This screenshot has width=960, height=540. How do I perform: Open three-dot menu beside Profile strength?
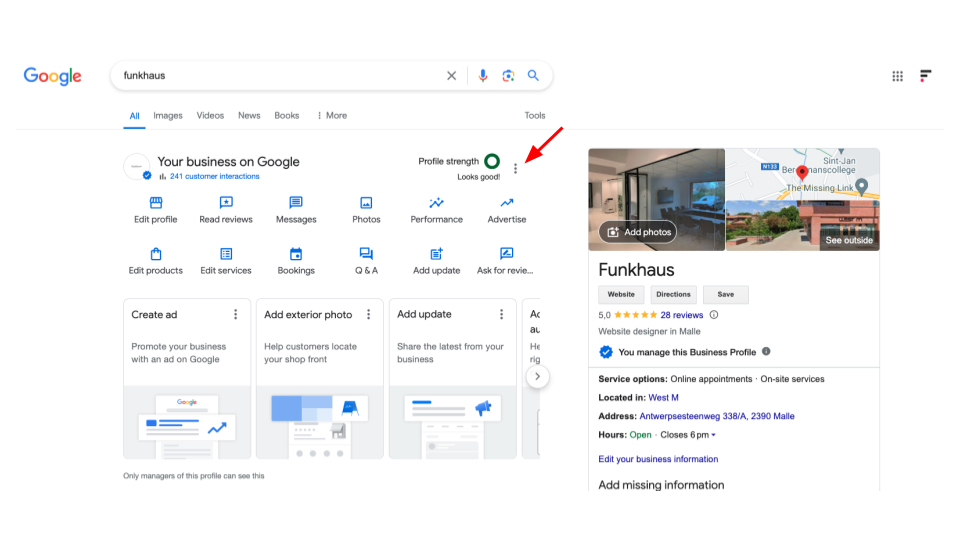[515, 169]
